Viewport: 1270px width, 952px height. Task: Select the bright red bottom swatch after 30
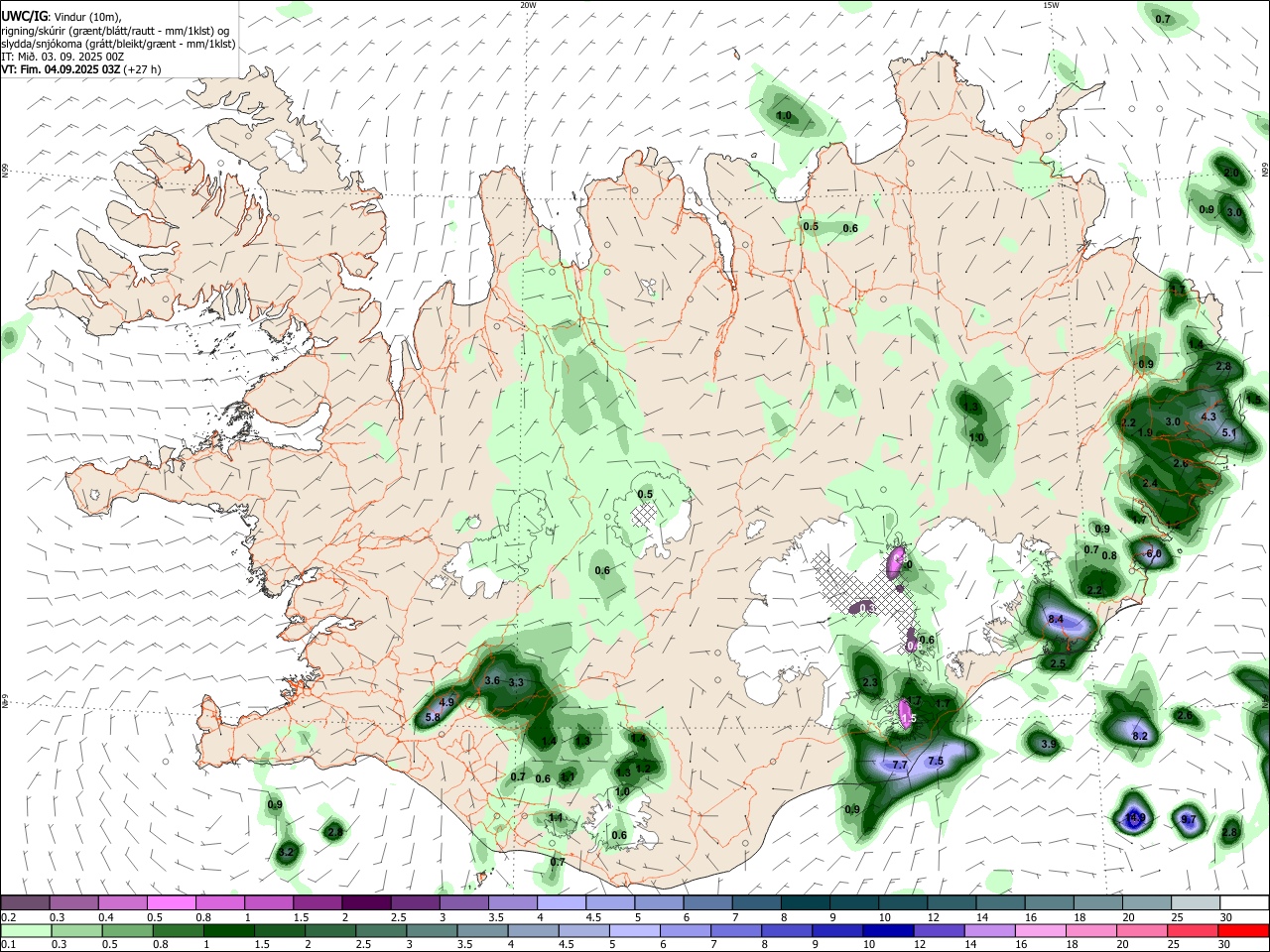point(1243,930)
